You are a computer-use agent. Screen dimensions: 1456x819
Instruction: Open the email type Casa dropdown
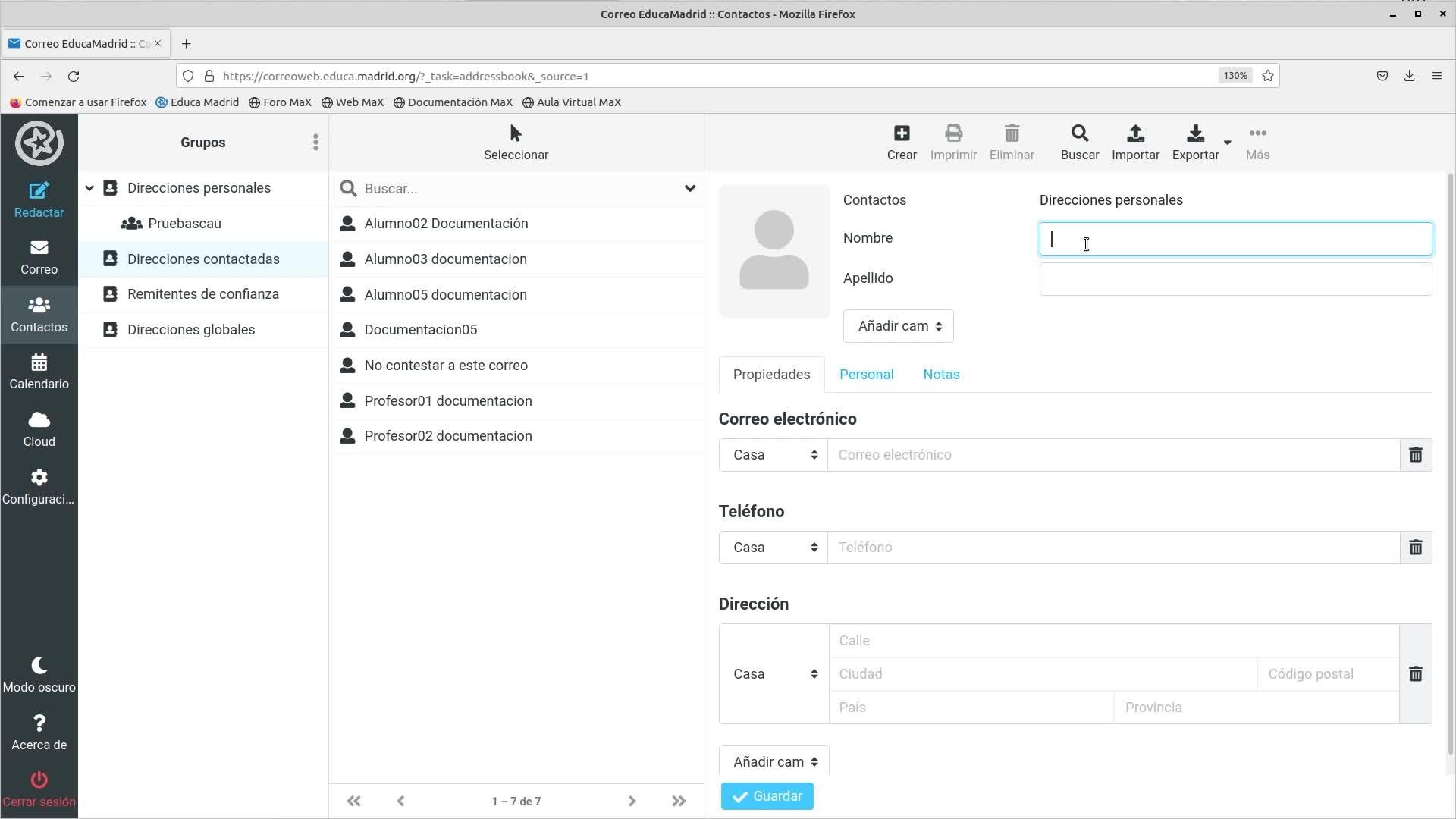(773, 455)
